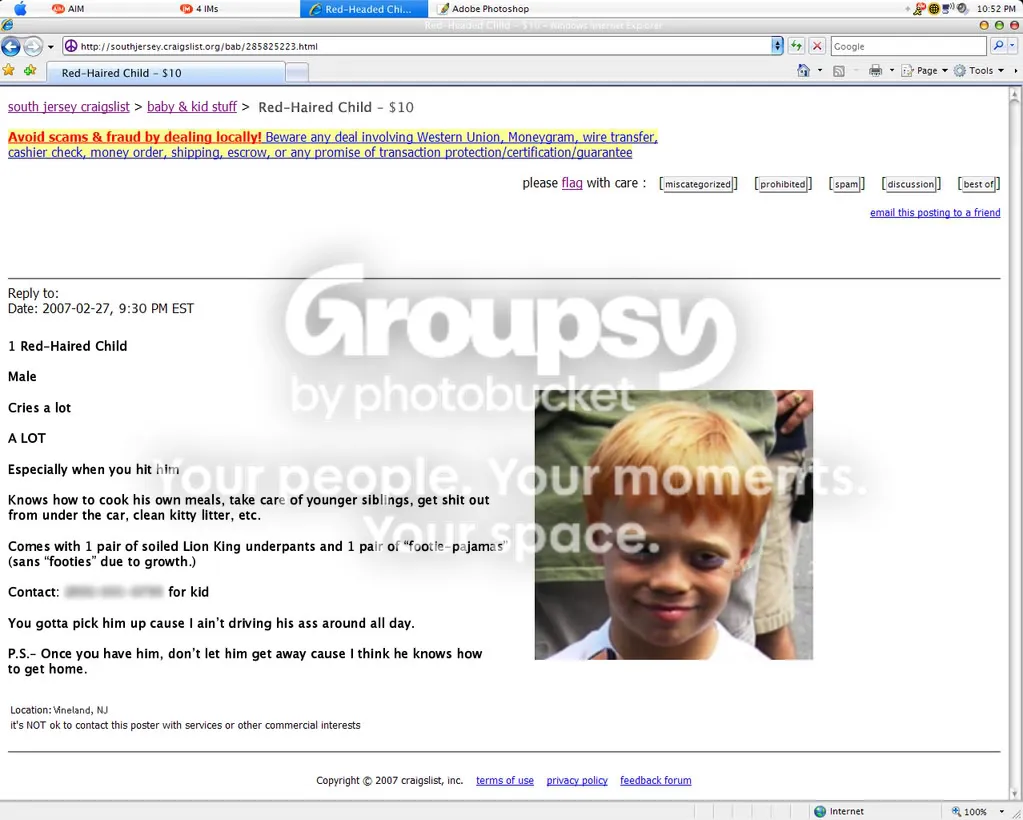
Task: Click the browser Forward arrow button
Action: [x=33, y=46]
